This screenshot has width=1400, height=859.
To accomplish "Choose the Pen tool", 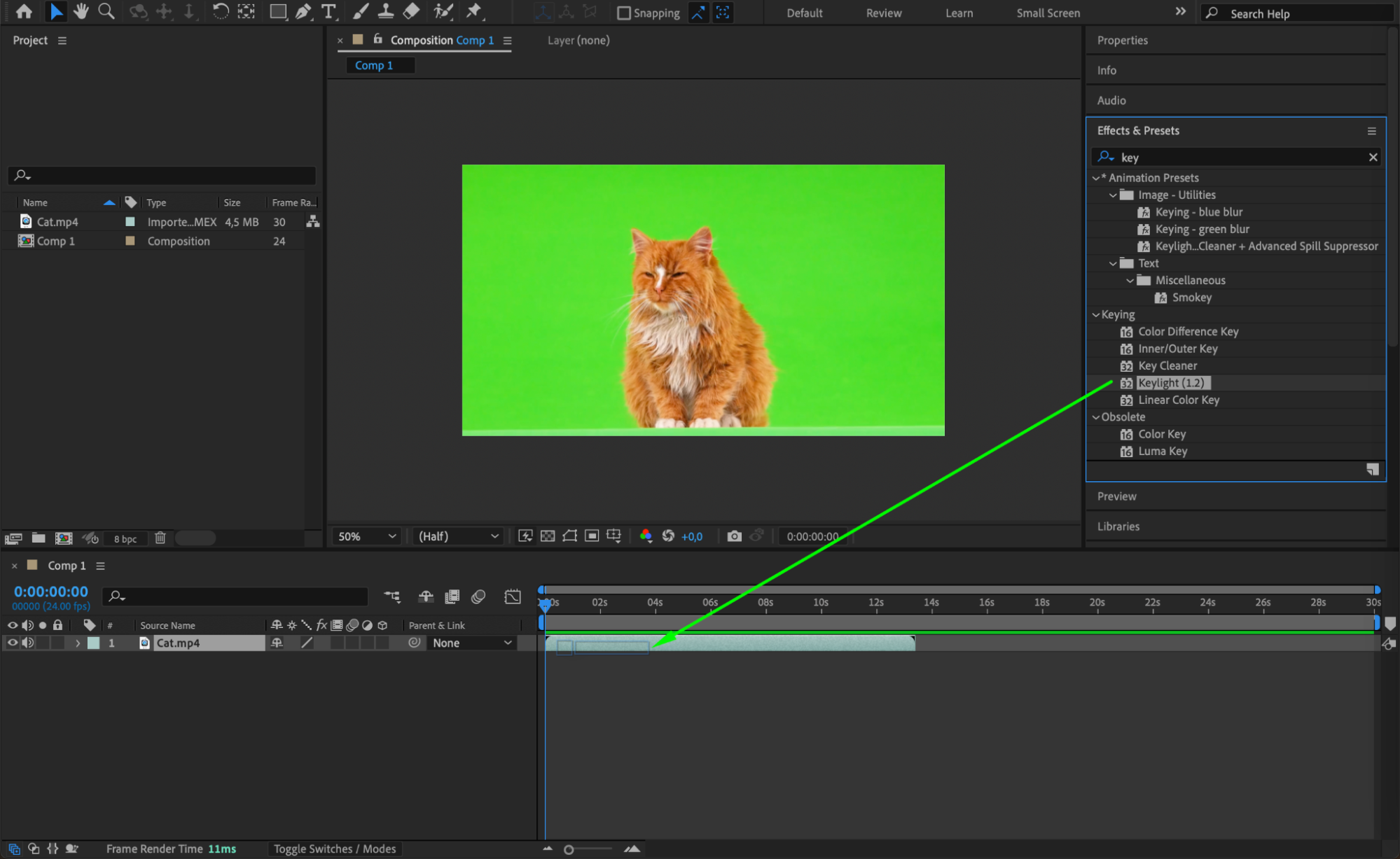I will click(303, 11).
